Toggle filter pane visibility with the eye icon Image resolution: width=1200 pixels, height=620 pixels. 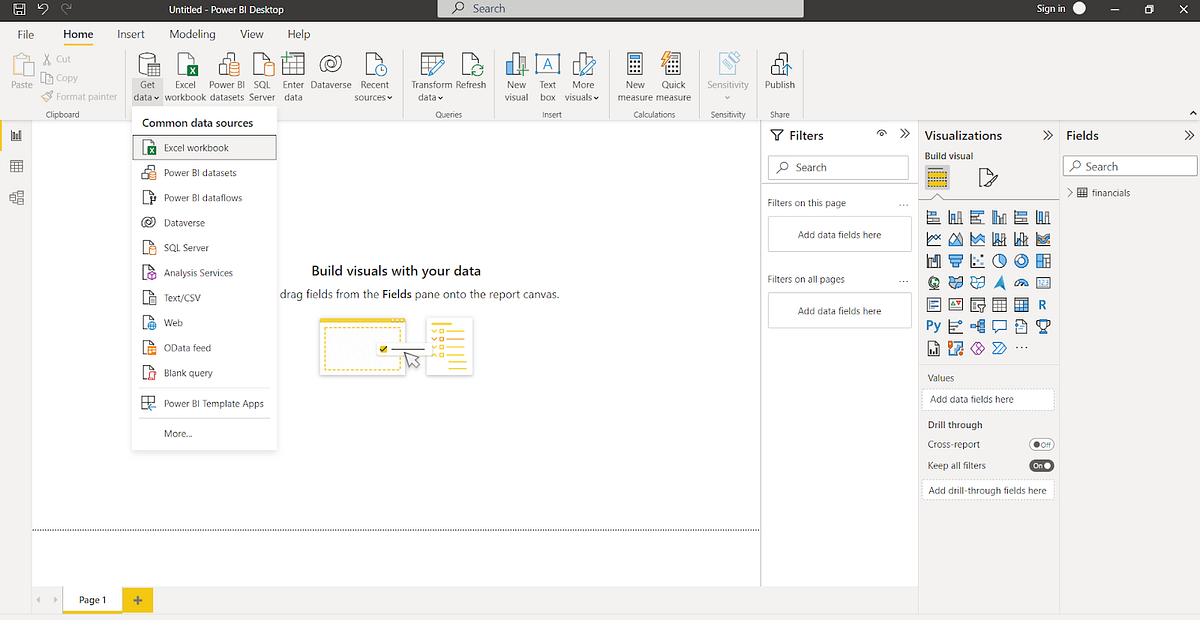(881, 135)
